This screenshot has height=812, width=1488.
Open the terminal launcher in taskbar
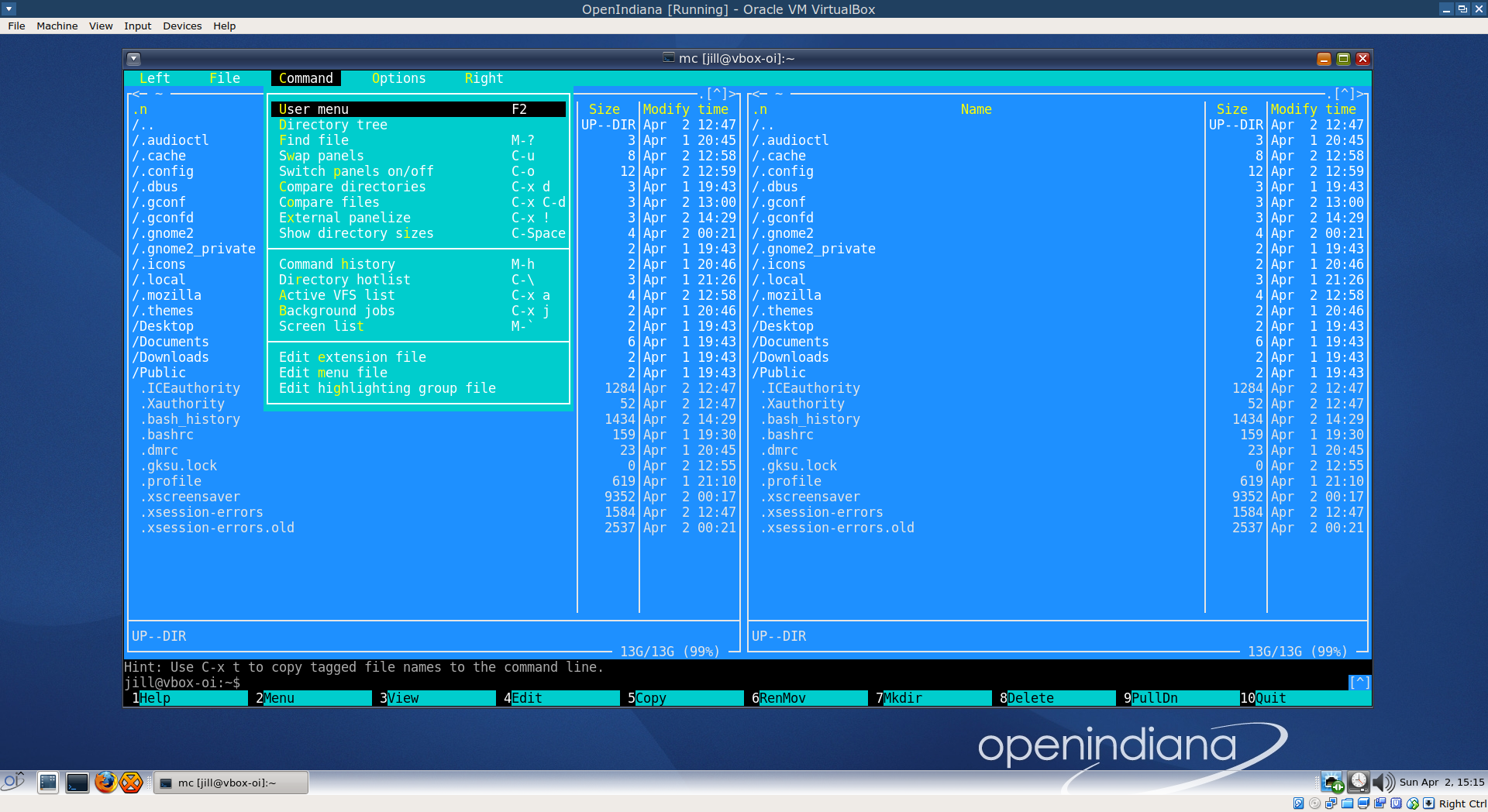pos(77,783)
